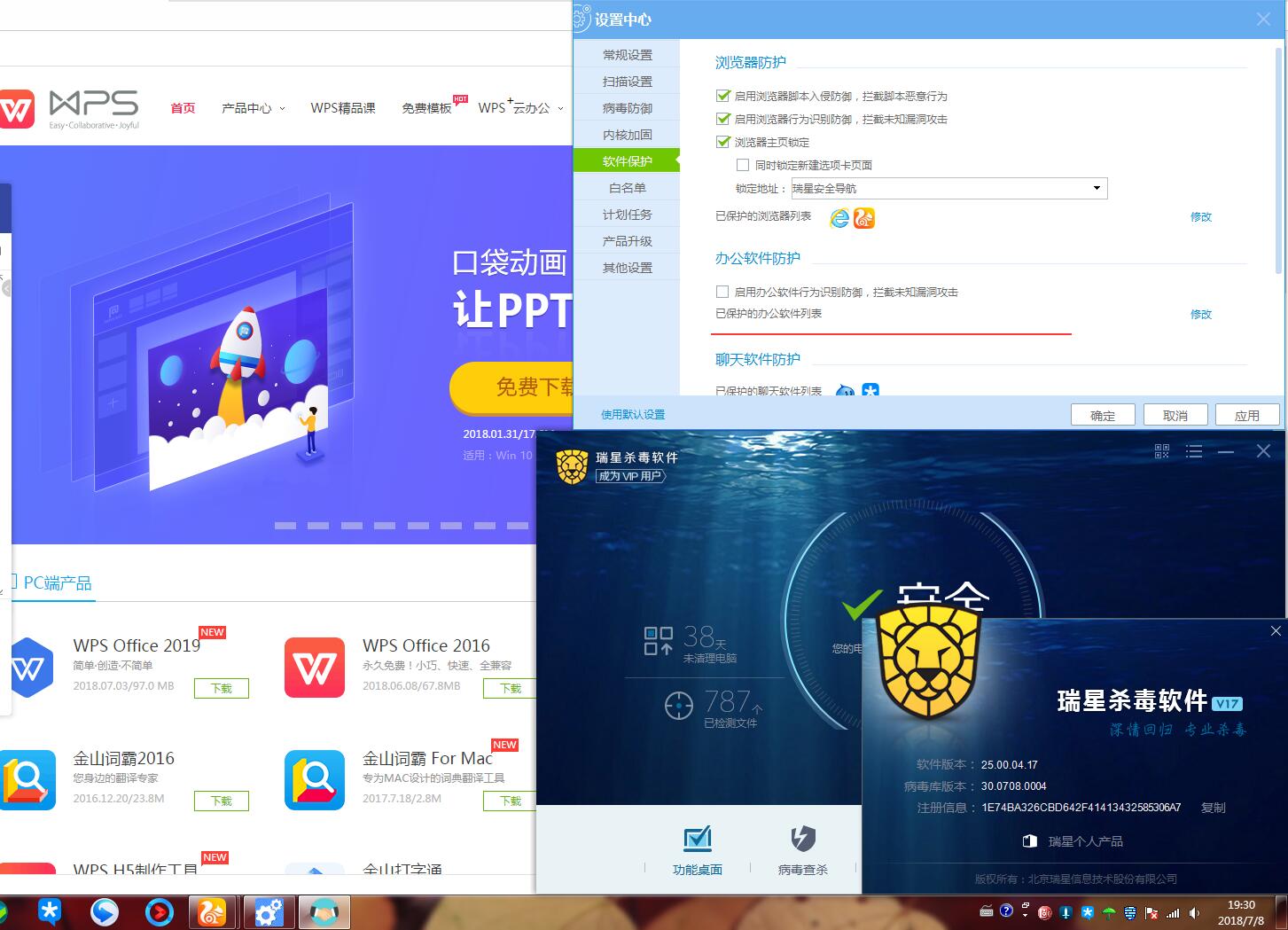
Task: Click the blue help question icon in system tray
Action: (1006, 910)
